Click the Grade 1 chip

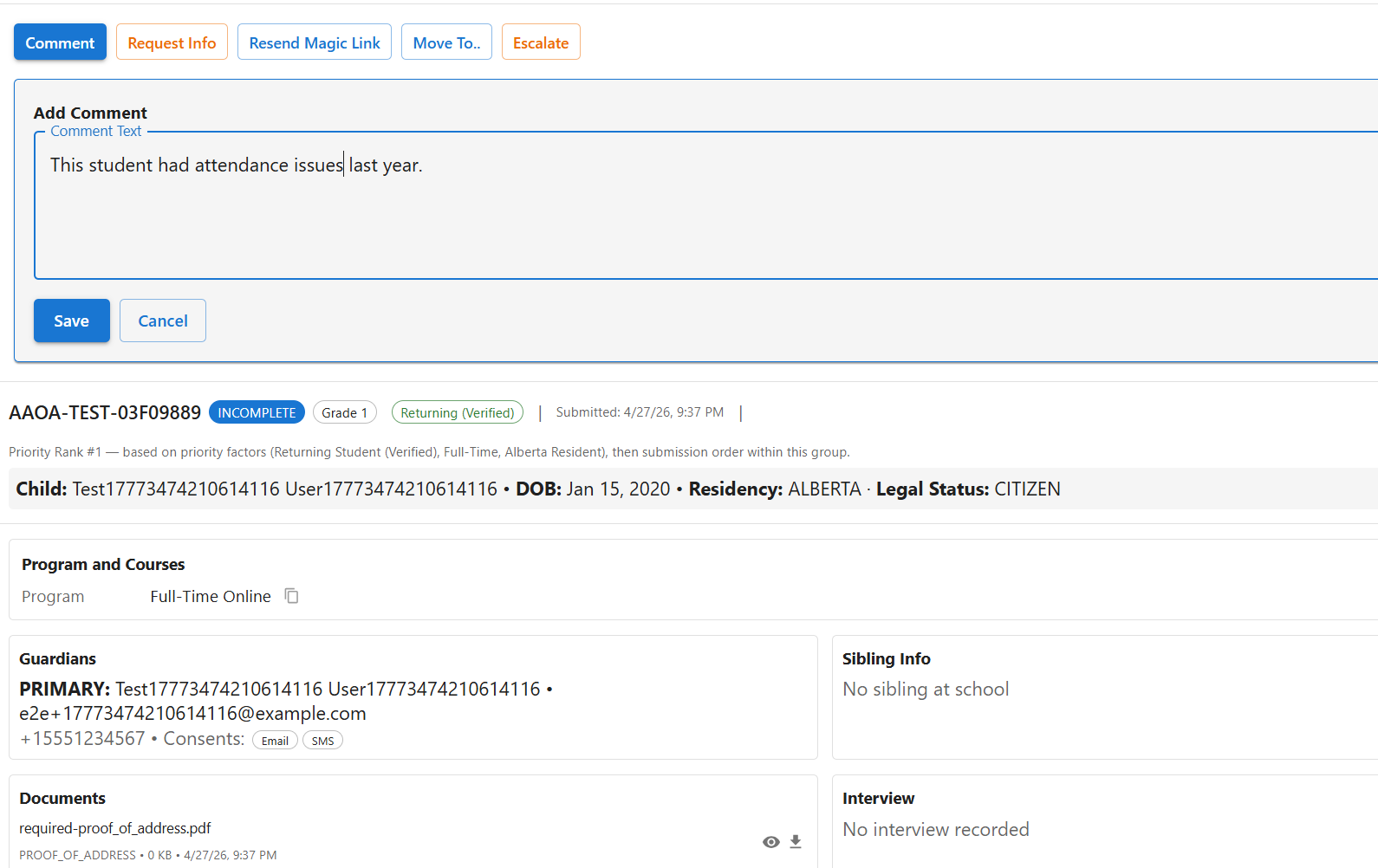click(x=345, y=412)
